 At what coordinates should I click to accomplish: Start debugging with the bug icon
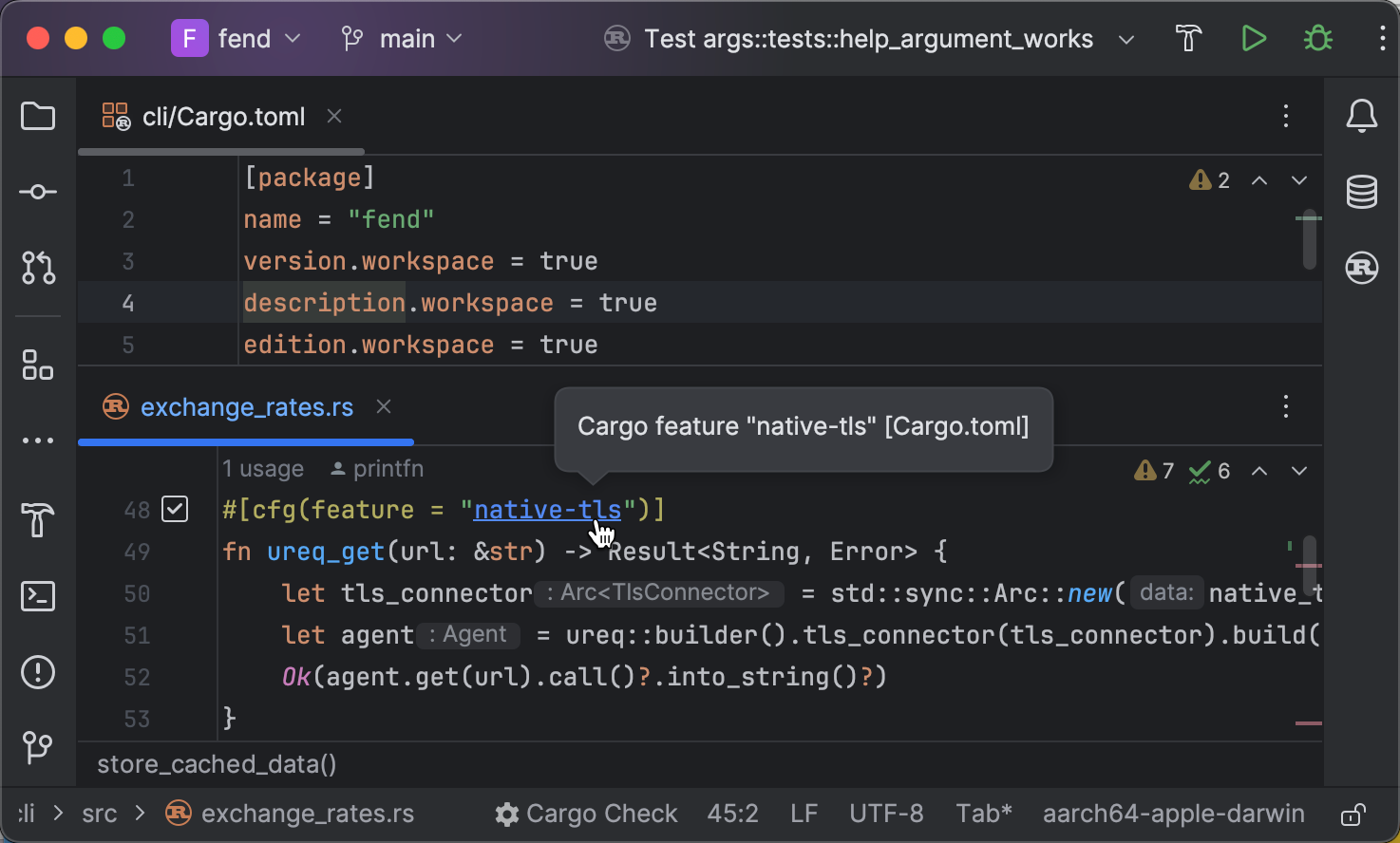pyautogui.click(x=1317, y=38)
